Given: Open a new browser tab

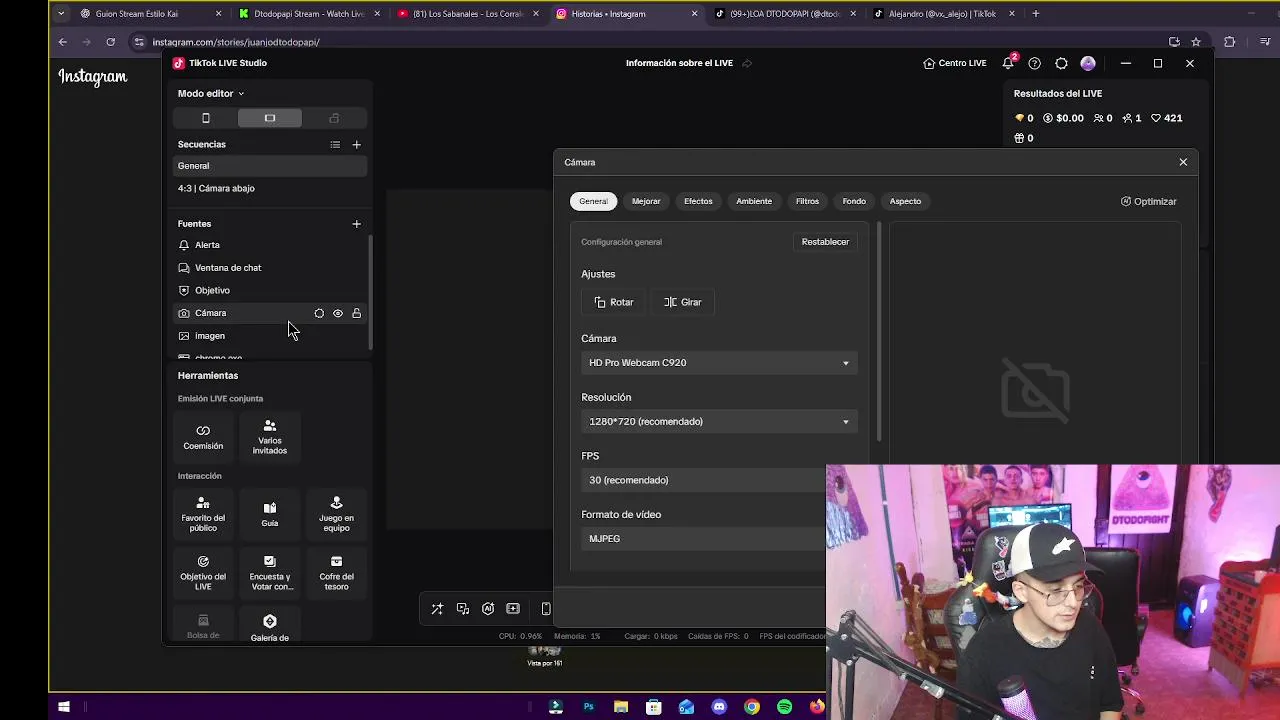Looking at the screenshot, I should [1036, 14].
